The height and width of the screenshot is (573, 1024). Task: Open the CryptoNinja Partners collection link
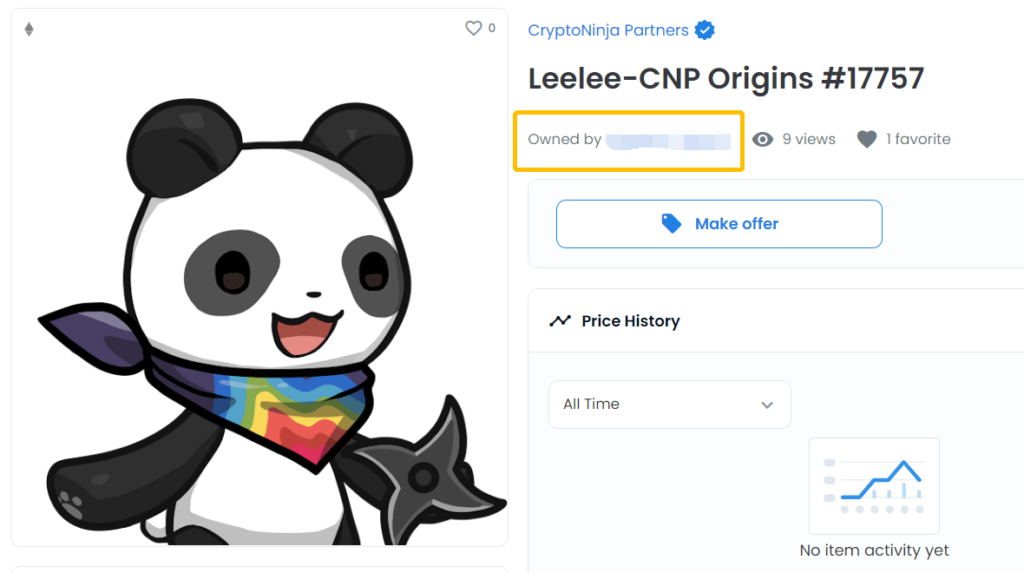pos(607,30)
